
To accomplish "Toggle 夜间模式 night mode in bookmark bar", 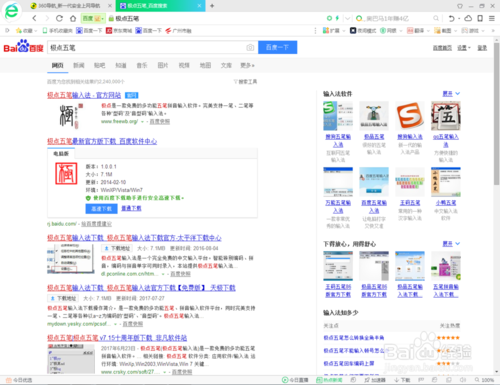I will pyautogui.click(x=363, y=31).
